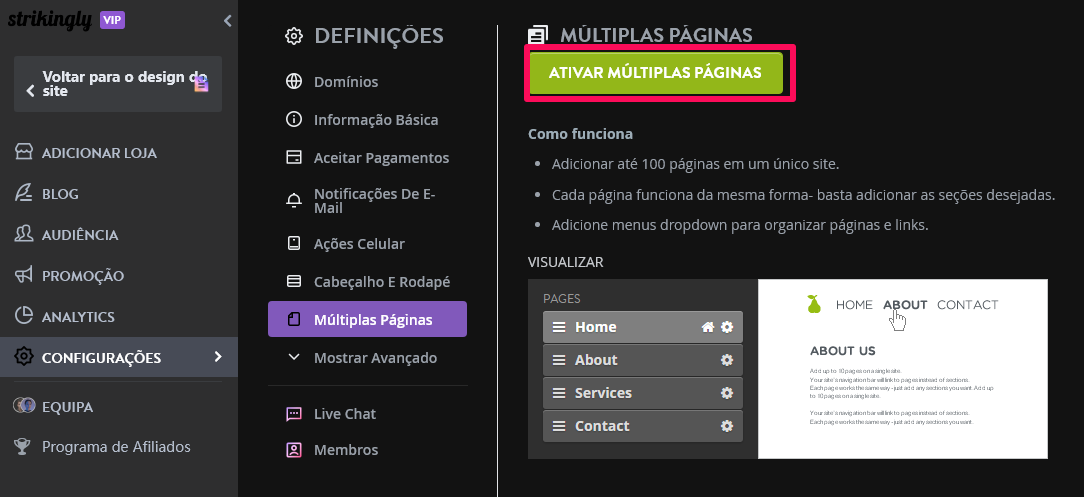This screenshot has height=497, width=1084.
Task: Open the Analytics section
Action: (x=78, y=317)
